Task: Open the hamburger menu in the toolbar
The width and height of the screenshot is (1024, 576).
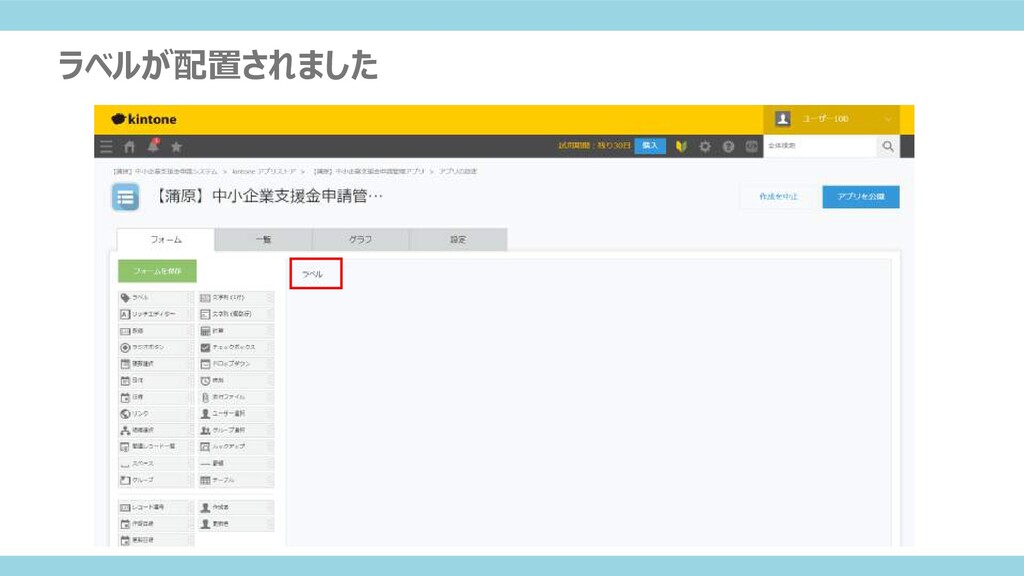Action: pos(106,146)
